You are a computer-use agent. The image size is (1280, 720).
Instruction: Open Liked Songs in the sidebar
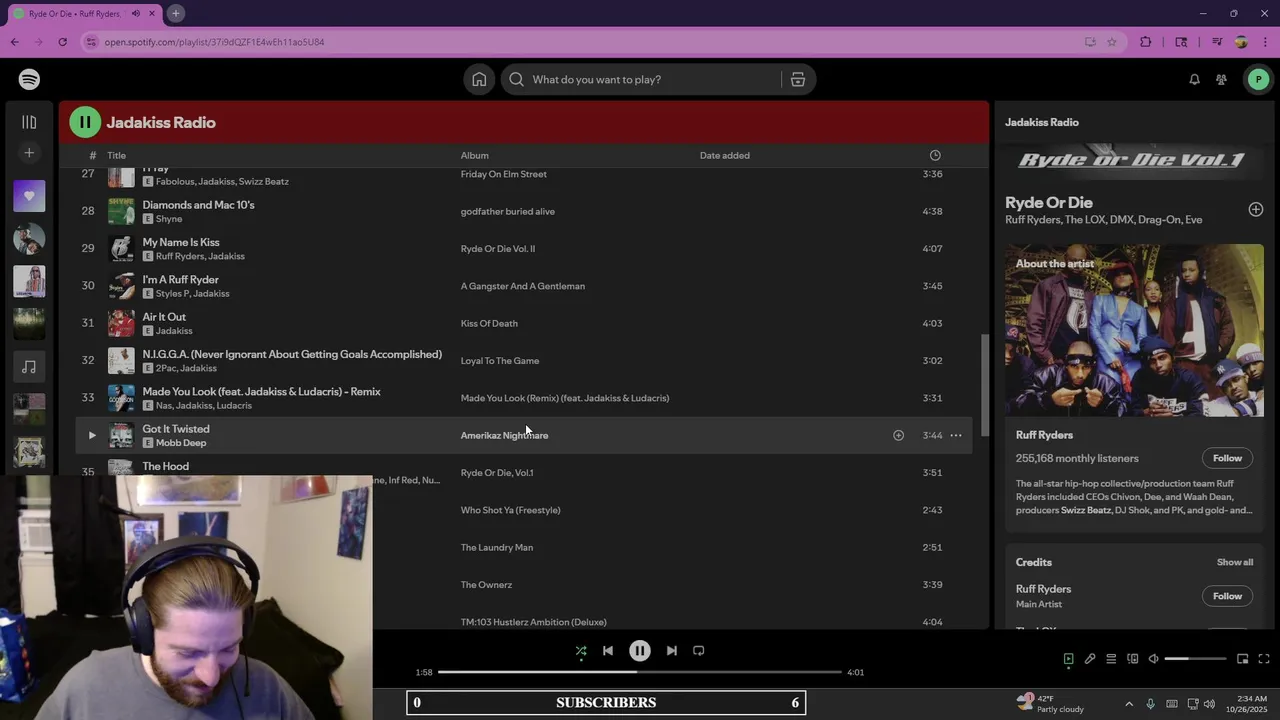(29, 196)
